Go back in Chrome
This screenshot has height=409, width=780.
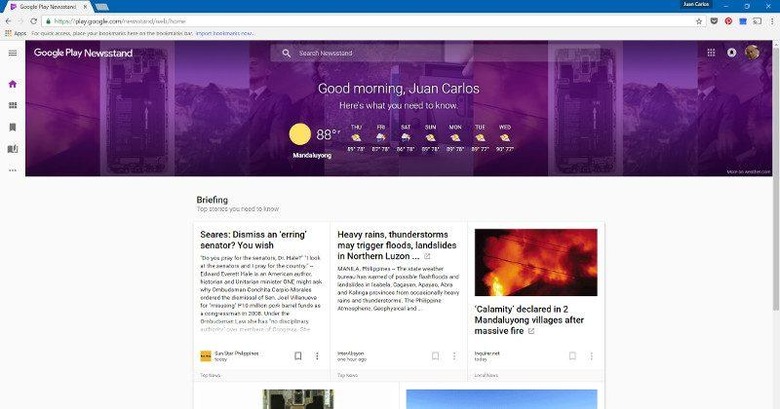[8, 21]
